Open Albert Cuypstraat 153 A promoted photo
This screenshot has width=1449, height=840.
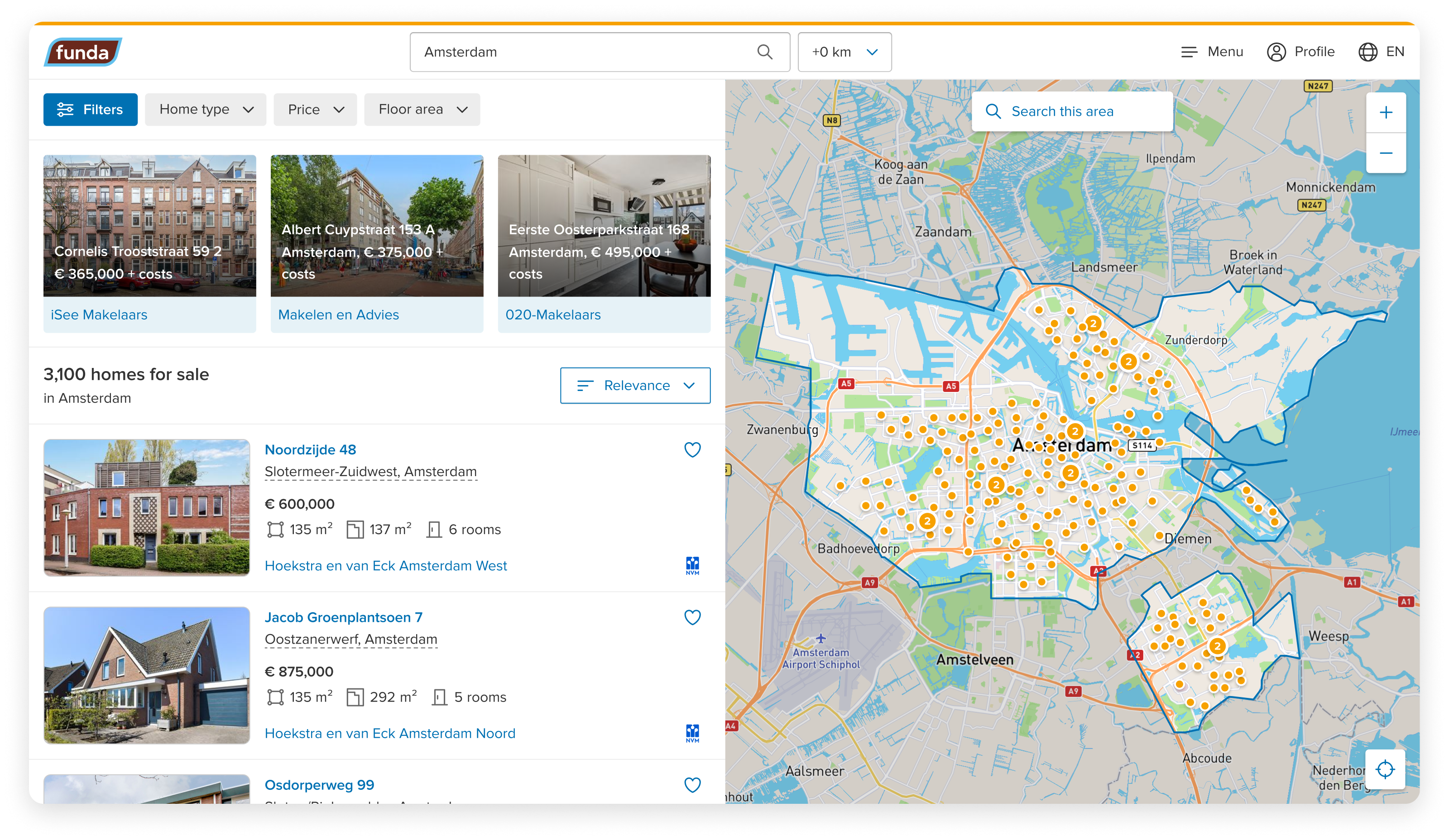point(377,225)
